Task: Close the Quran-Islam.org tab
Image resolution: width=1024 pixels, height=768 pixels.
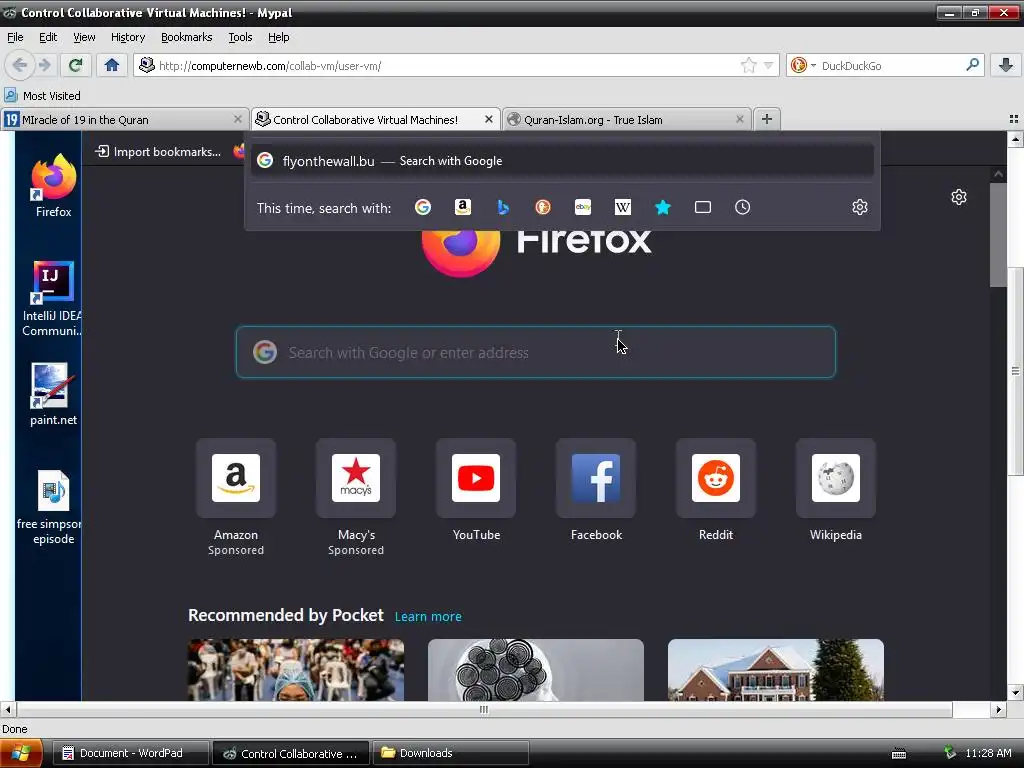Action: (x=739, y=119)
